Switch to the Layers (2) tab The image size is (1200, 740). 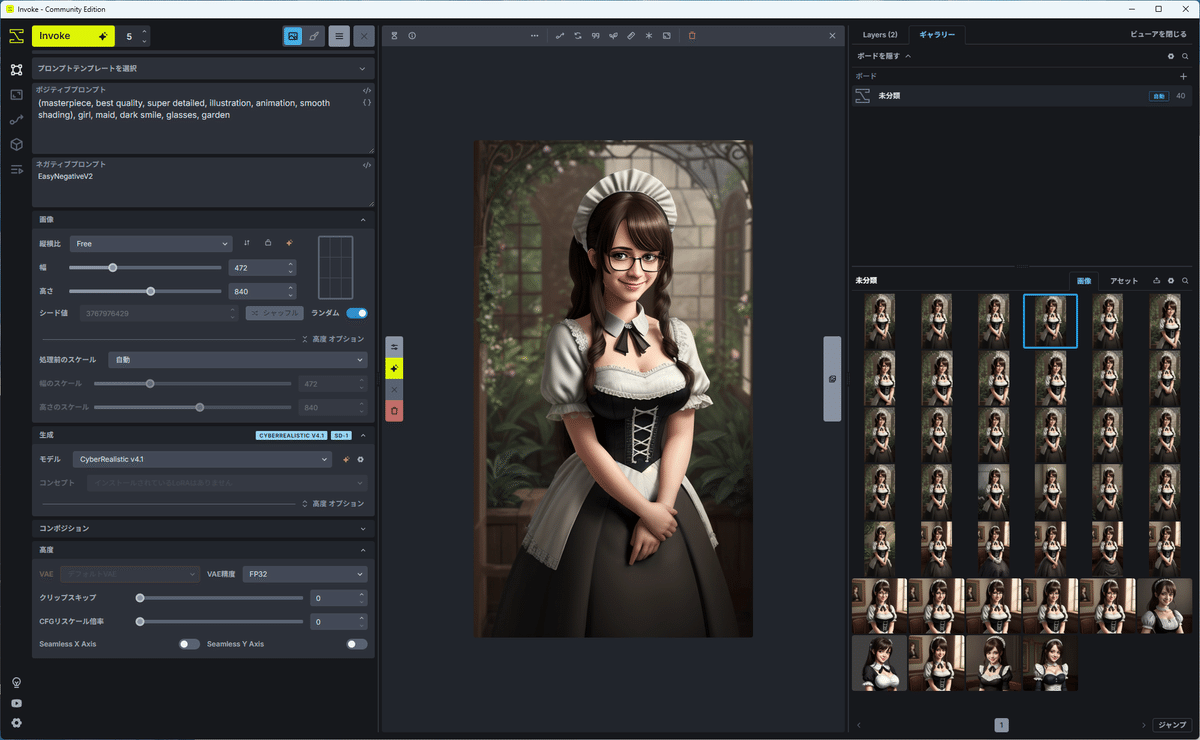(x=879, y=35)
